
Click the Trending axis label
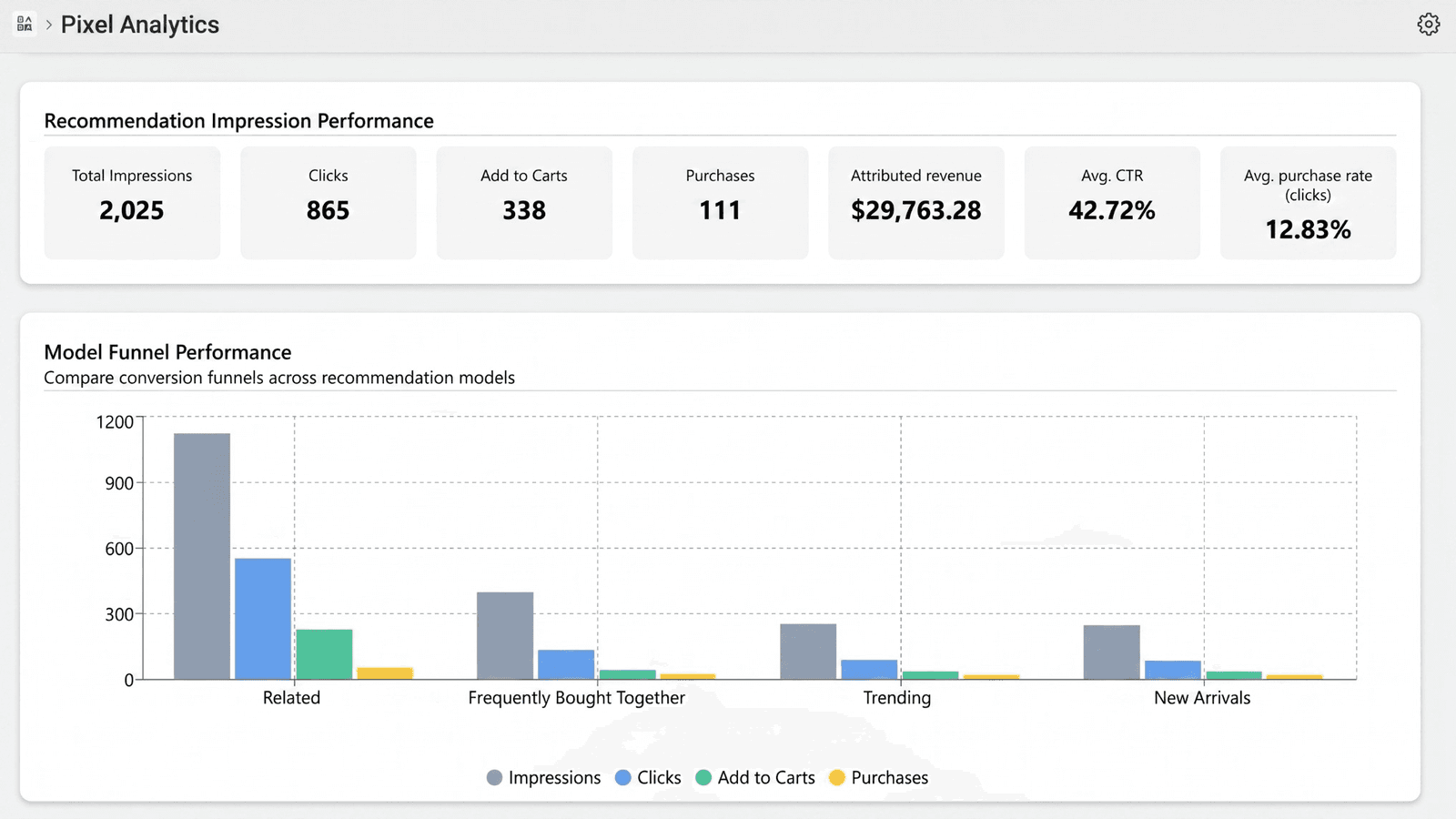[x=897, y=698]
